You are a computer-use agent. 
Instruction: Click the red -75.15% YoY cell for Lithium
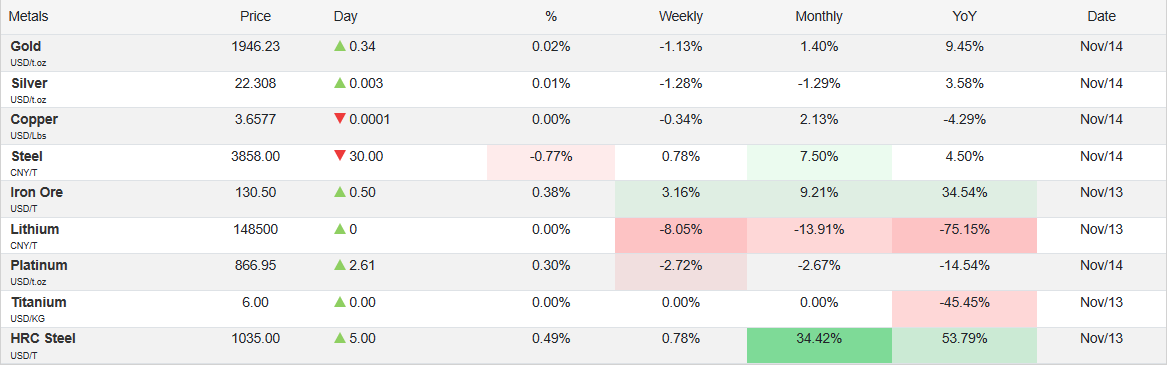coord(964,229)
